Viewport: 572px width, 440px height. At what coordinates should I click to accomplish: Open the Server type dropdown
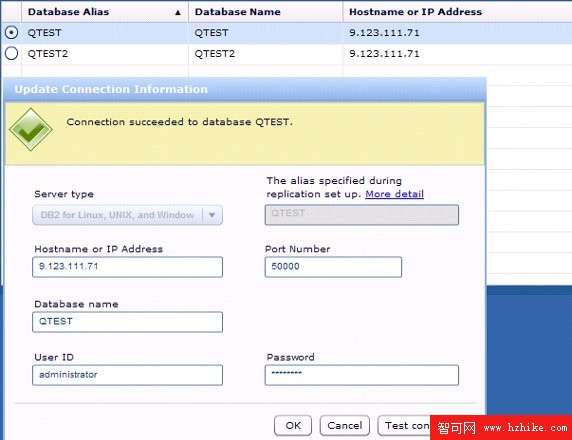coord(127,215)
